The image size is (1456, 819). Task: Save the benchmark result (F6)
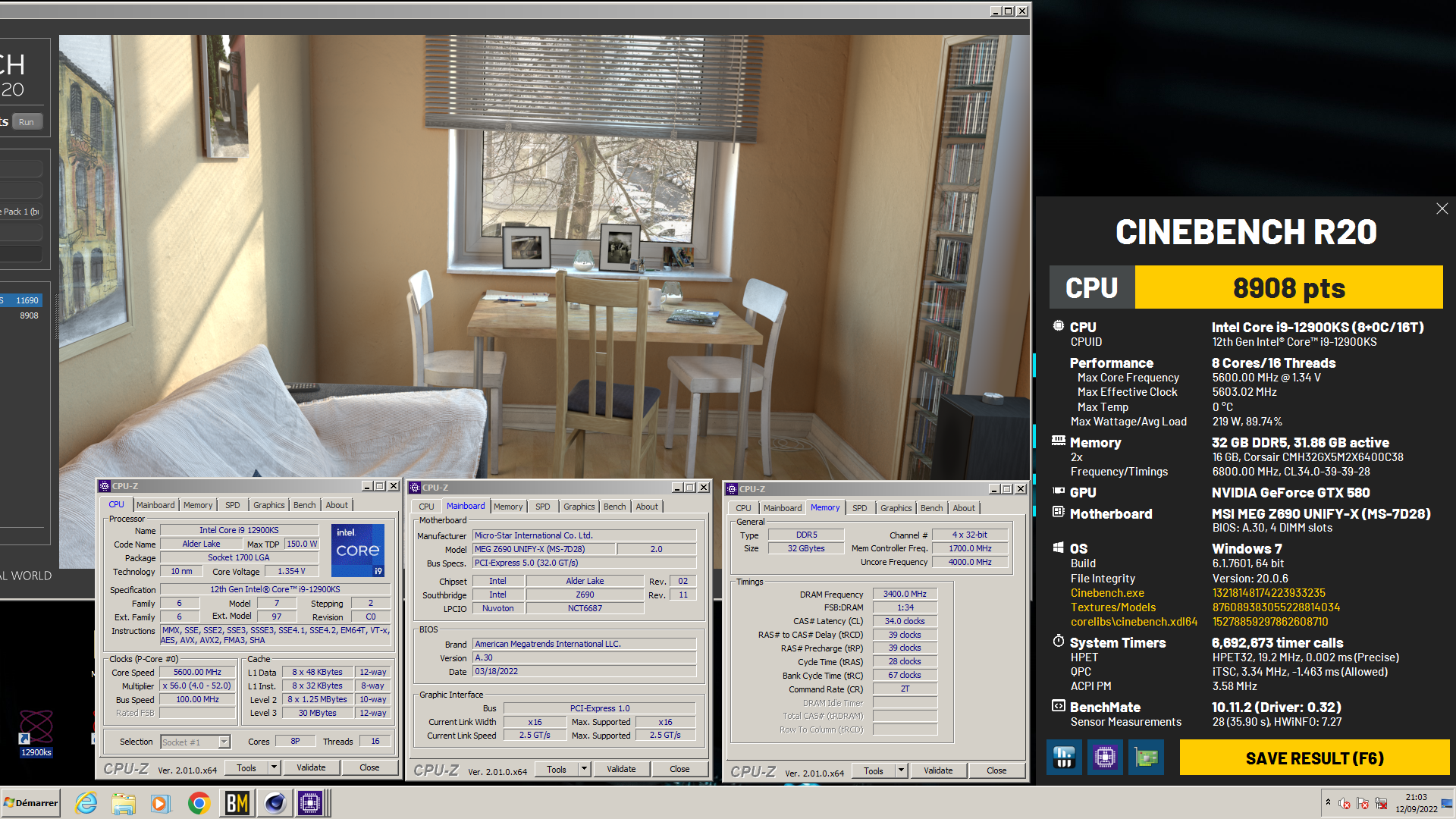(1314, 758)
